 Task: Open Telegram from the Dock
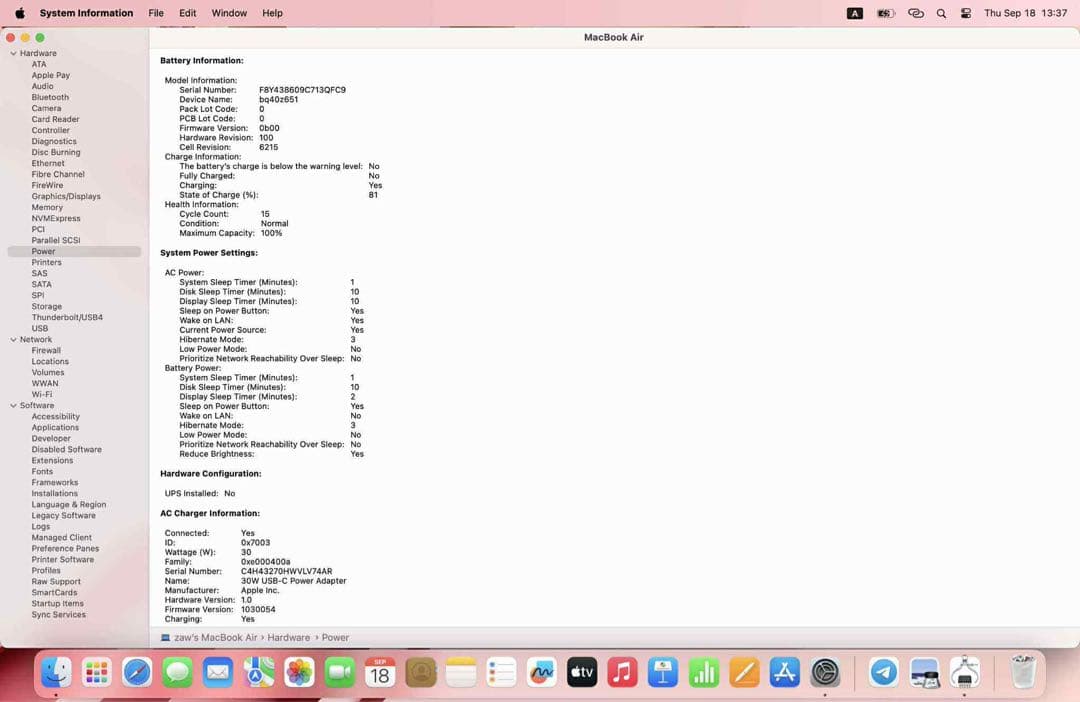(x=883, y=673)
